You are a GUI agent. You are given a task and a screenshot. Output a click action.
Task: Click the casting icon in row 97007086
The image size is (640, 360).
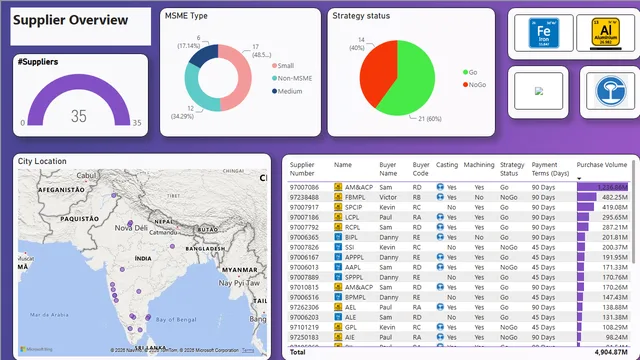click(440, 187)
